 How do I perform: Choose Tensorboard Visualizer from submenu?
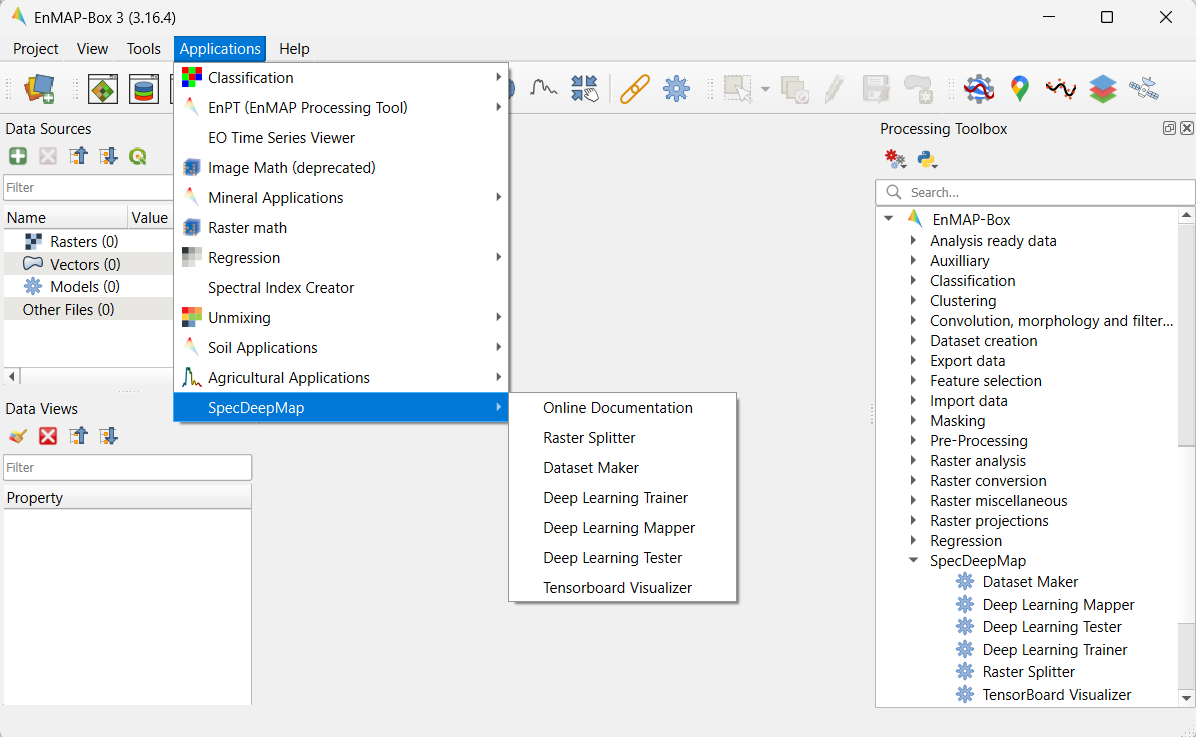pyautogui.click(x=622, y=588)
